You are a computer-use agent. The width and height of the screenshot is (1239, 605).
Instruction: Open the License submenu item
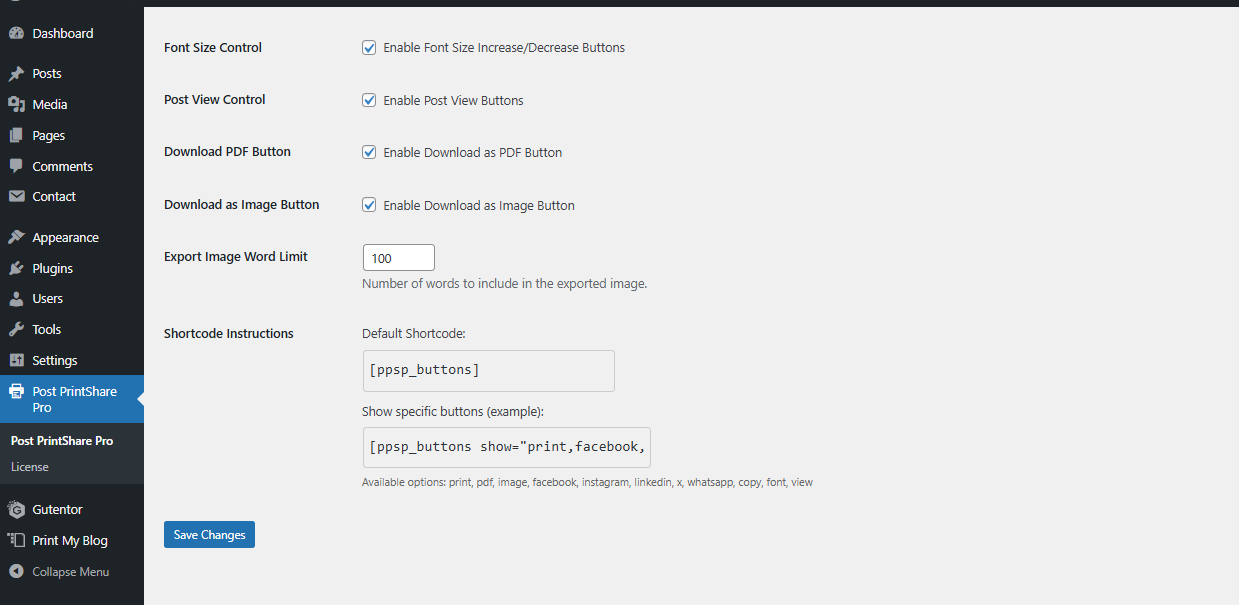click(30, 467)
